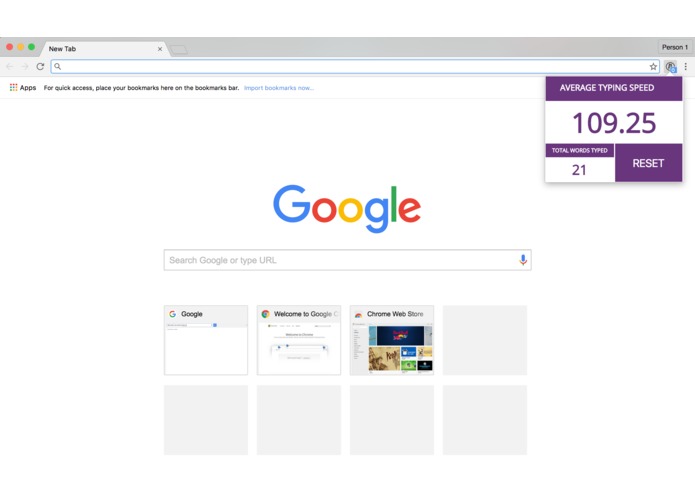The height and width of the screenshot is (494, 695).
Task: Focus the Search Google or type URL box
Action: 348,260
